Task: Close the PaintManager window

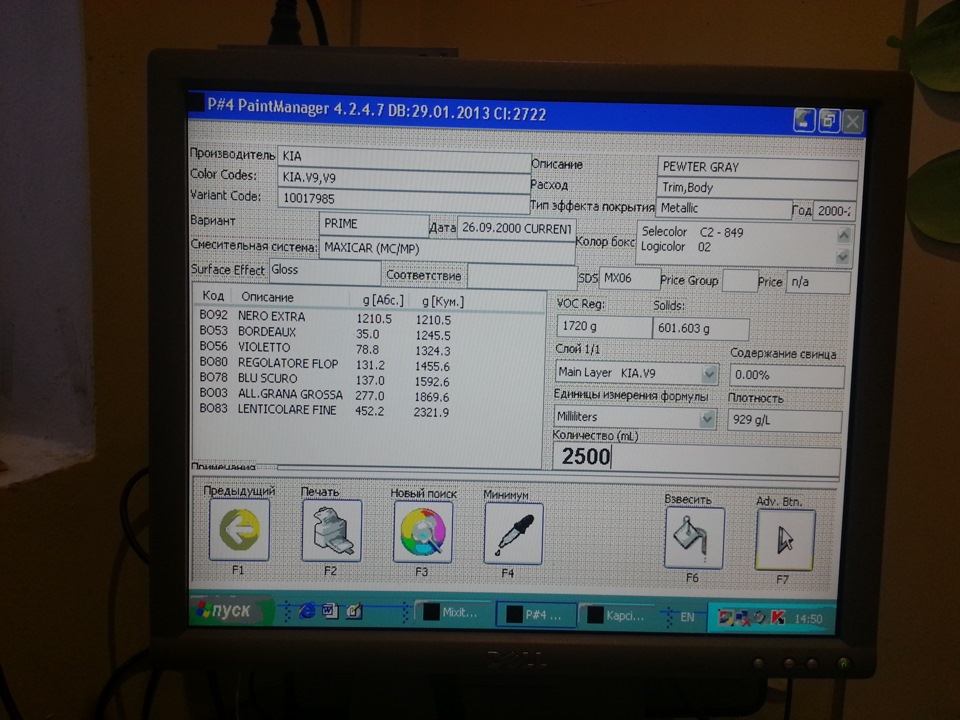Action: tap(853, 122)
